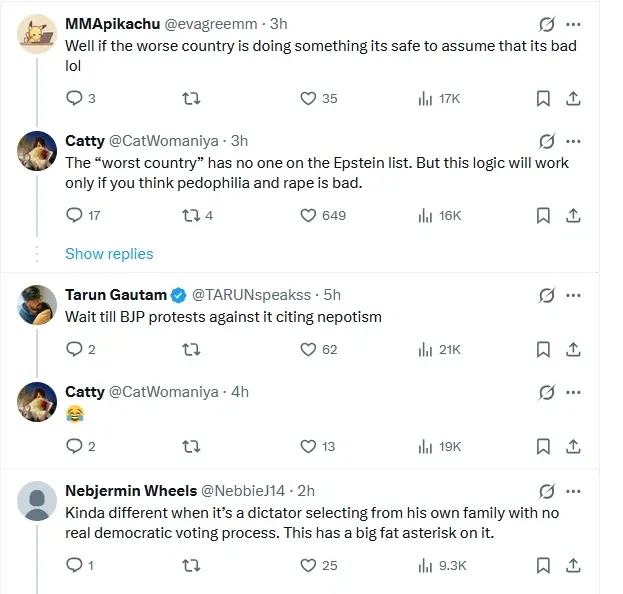Share Nebjermin Wheels' tweet
This screenshot has height=594, width=623.
tap(574, 565)
